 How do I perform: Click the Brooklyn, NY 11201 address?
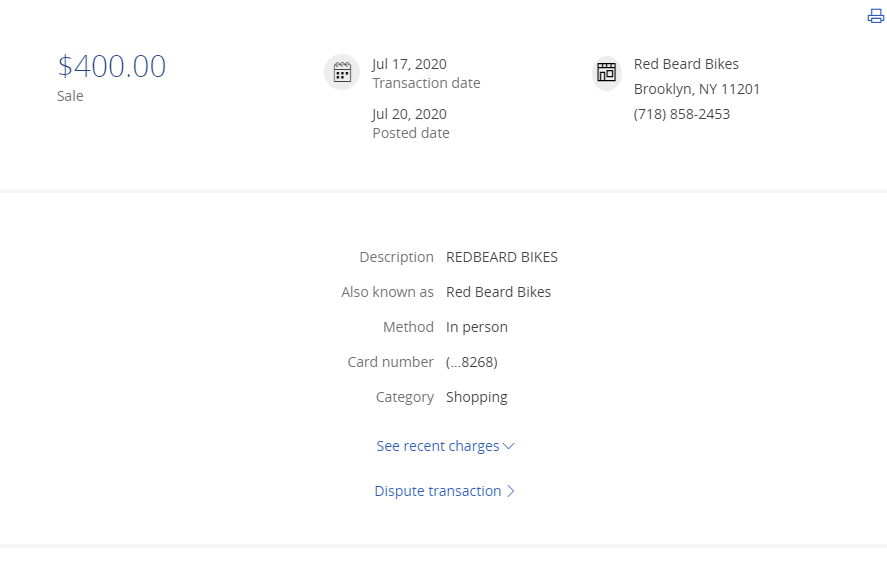(697, 89)
